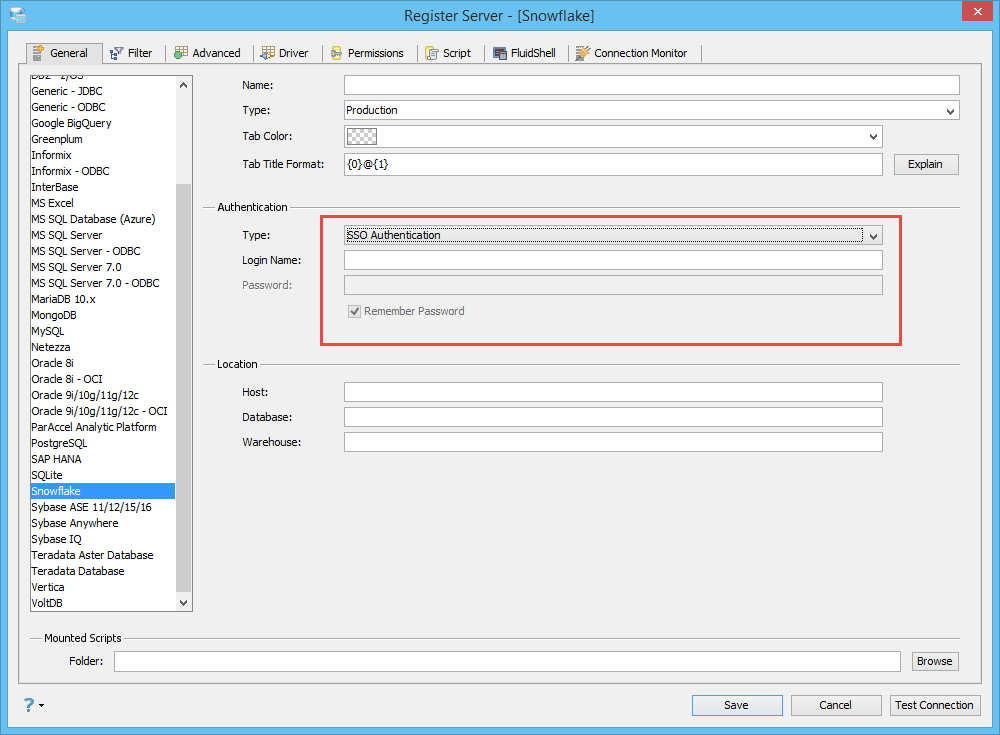Select Generic - JDBC in server list

click(x=103, y=91)
